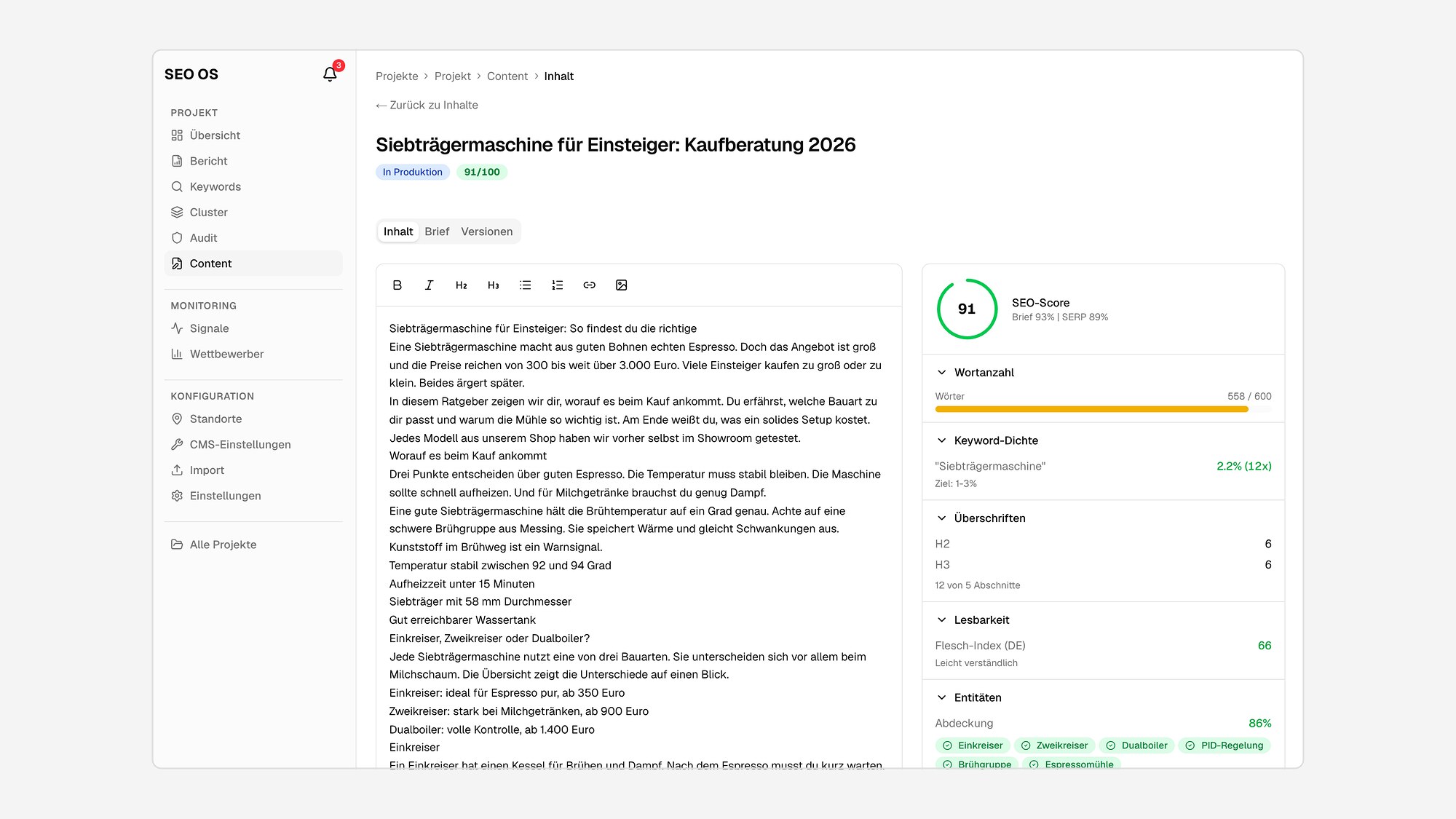The width and height of the screenshot is (1456, 819).
Task: Click the word count progress bar
Action: point(1103,409)
